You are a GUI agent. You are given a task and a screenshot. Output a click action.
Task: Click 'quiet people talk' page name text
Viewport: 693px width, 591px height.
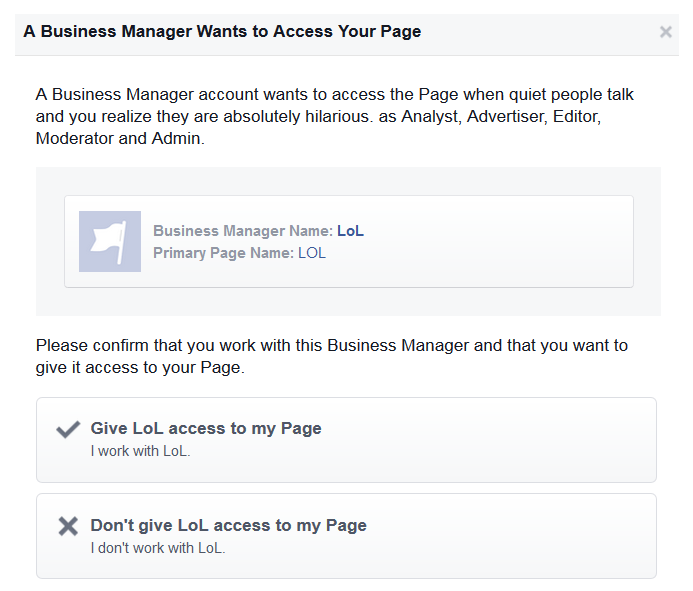point(571,95)
